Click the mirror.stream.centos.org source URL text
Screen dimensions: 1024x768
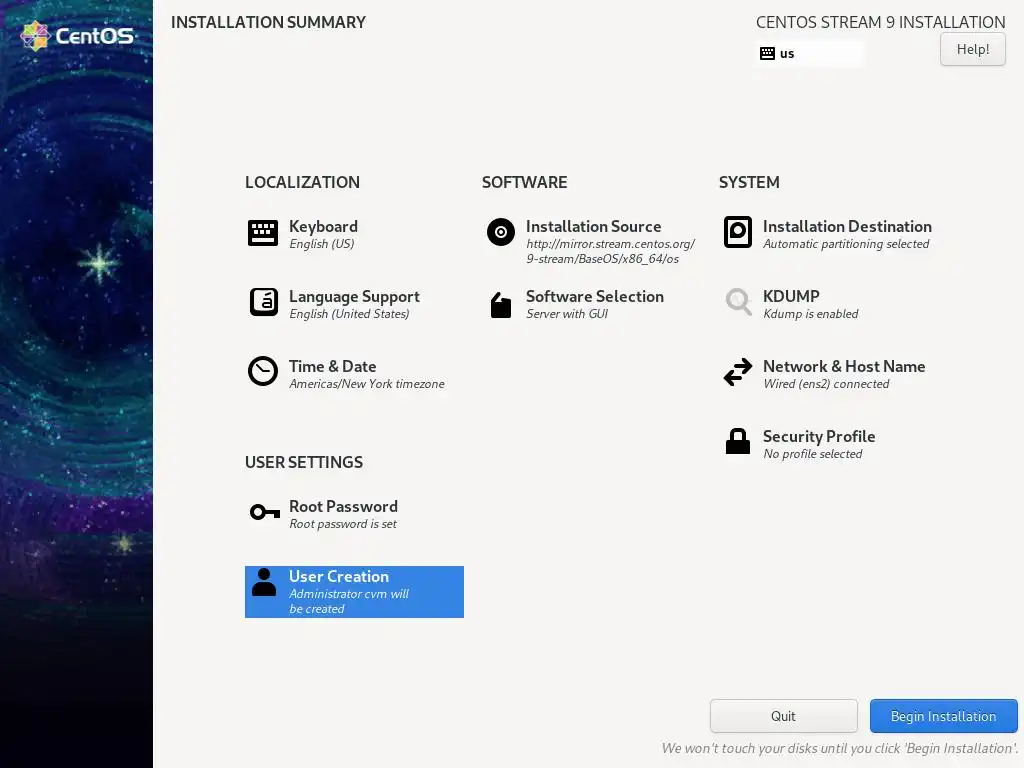[610, 251]
